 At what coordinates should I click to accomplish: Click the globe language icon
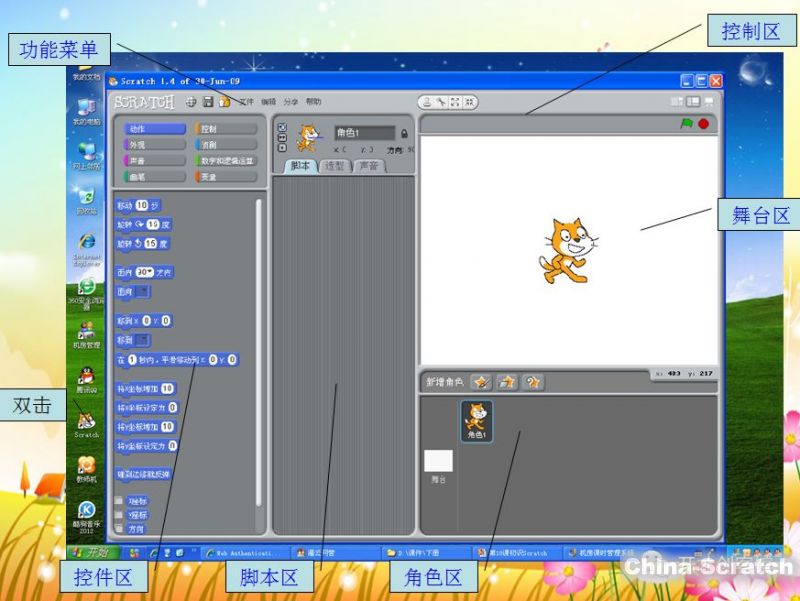(192, 102)
